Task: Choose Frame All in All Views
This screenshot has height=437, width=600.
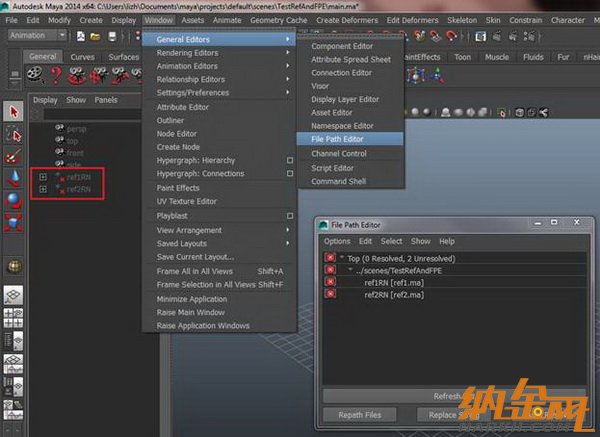Action: pos(220,271)
